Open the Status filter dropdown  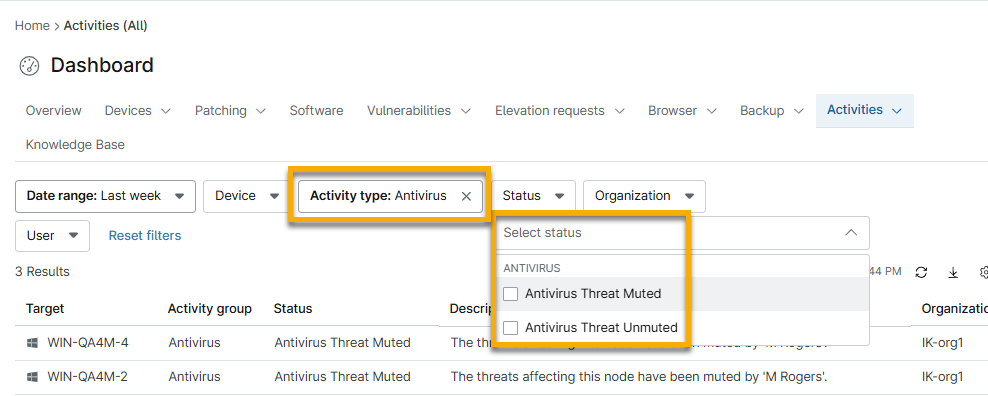pos(533,196)
